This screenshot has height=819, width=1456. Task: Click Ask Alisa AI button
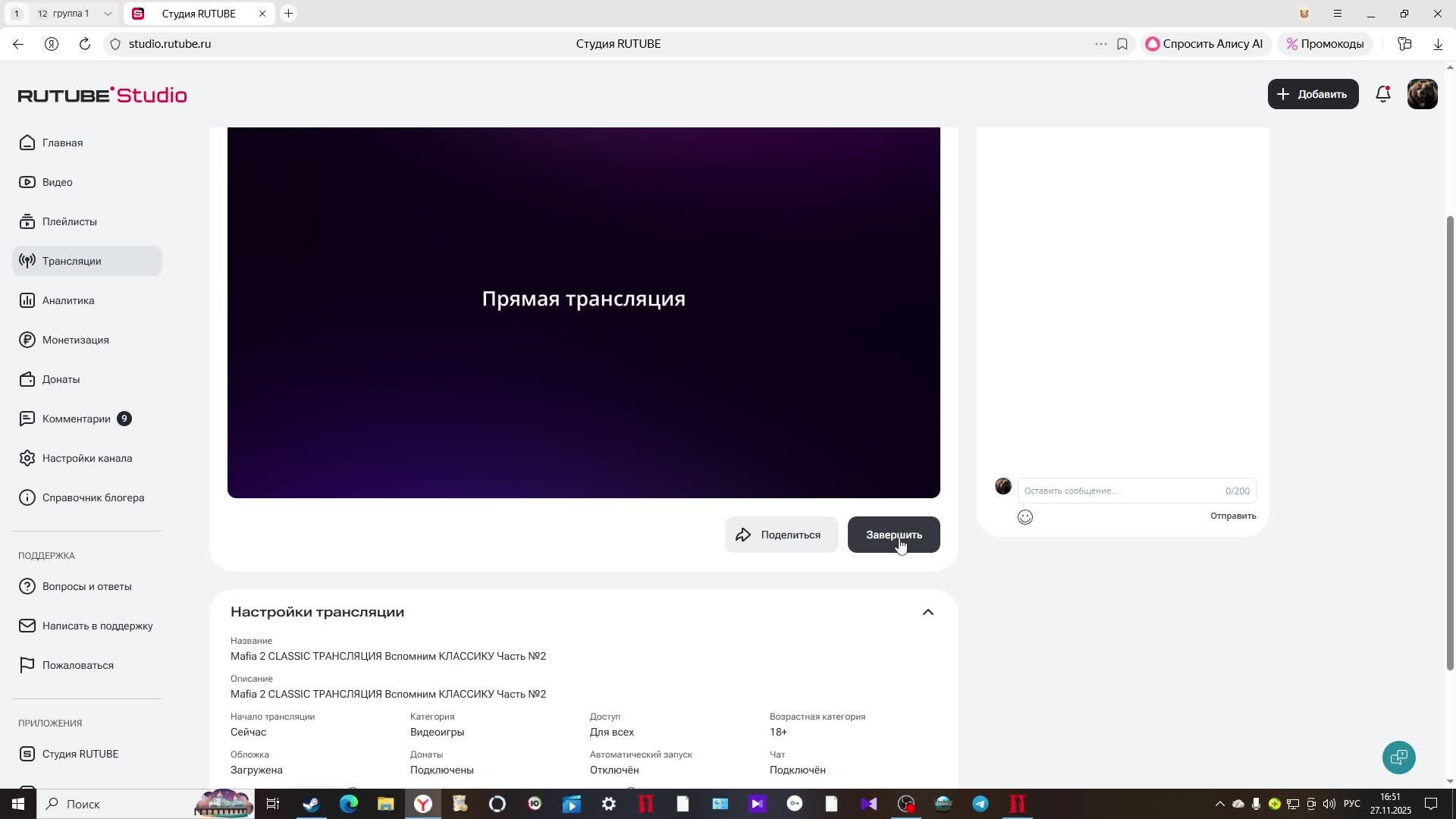coord(1204,44)
